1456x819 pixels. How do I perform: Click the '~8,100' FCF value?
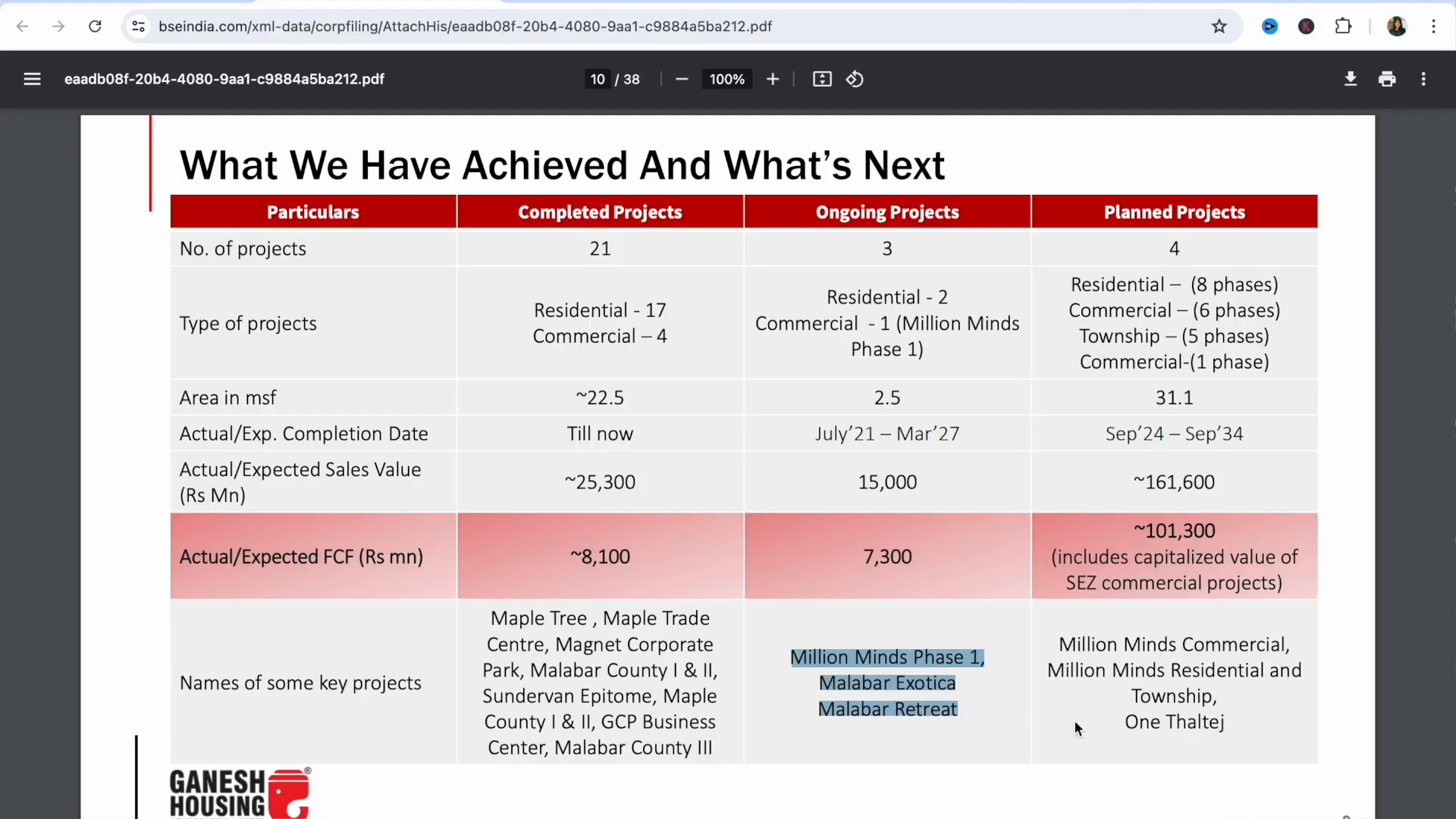coord(600,557)
